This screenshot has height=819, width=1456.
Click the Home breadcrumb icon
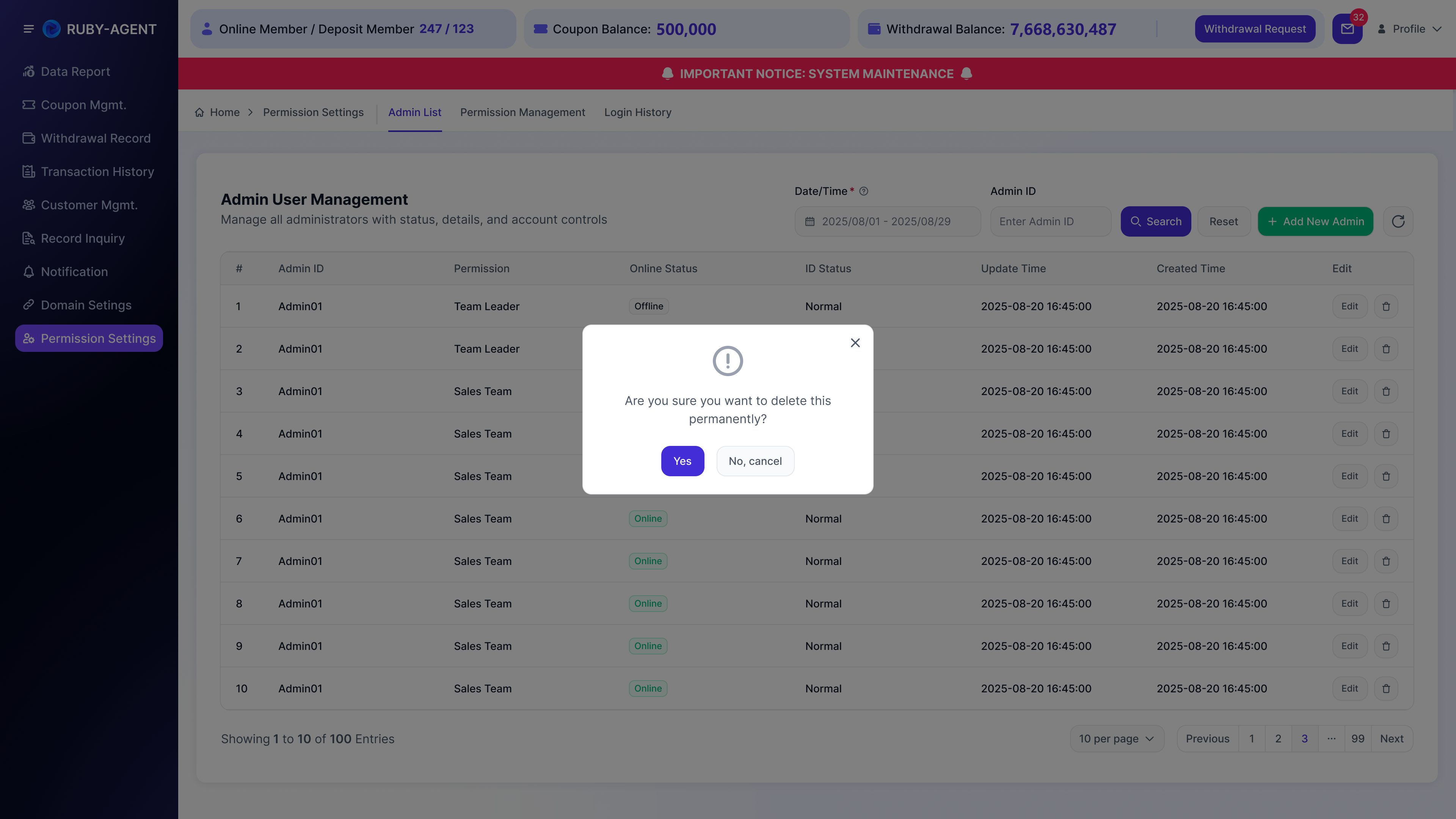(199, 113)
